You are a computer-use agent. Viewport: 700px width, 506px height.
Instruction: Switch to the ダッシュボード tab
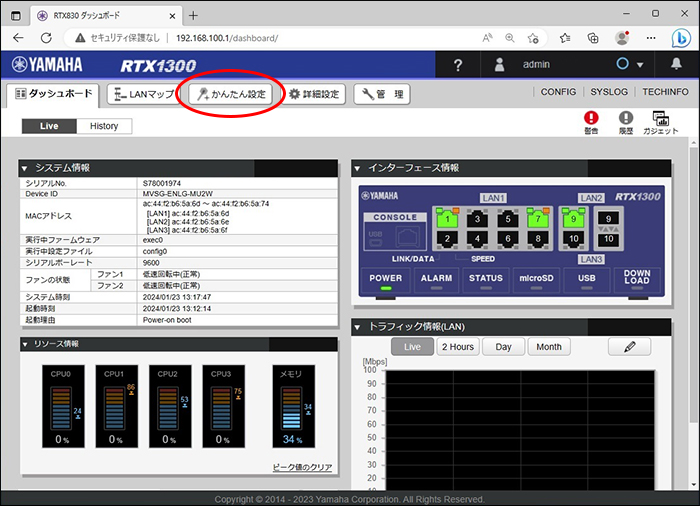pyautogui.click(x=53, y=94)
